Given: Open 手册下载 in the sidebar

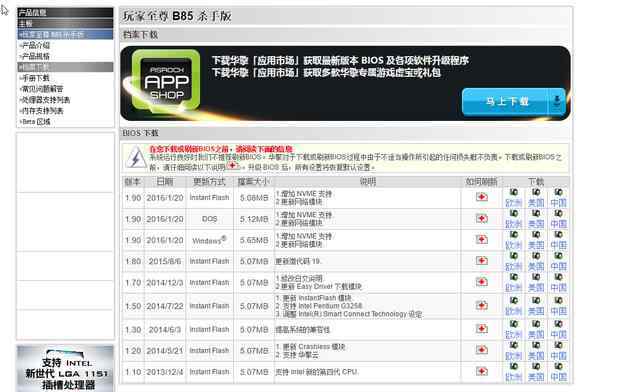Looking at the screenshot, I should (x=35, y=78).
